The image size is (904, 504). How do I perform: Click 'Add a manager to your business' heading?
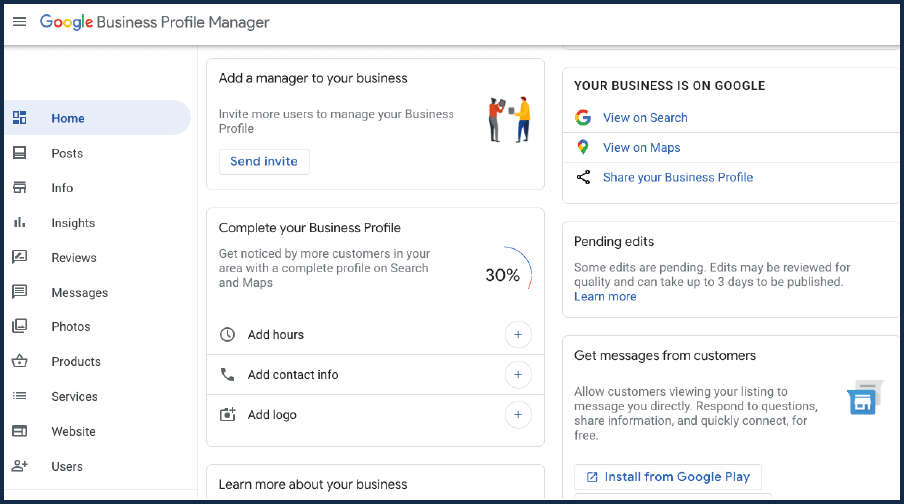click(313, 78)
